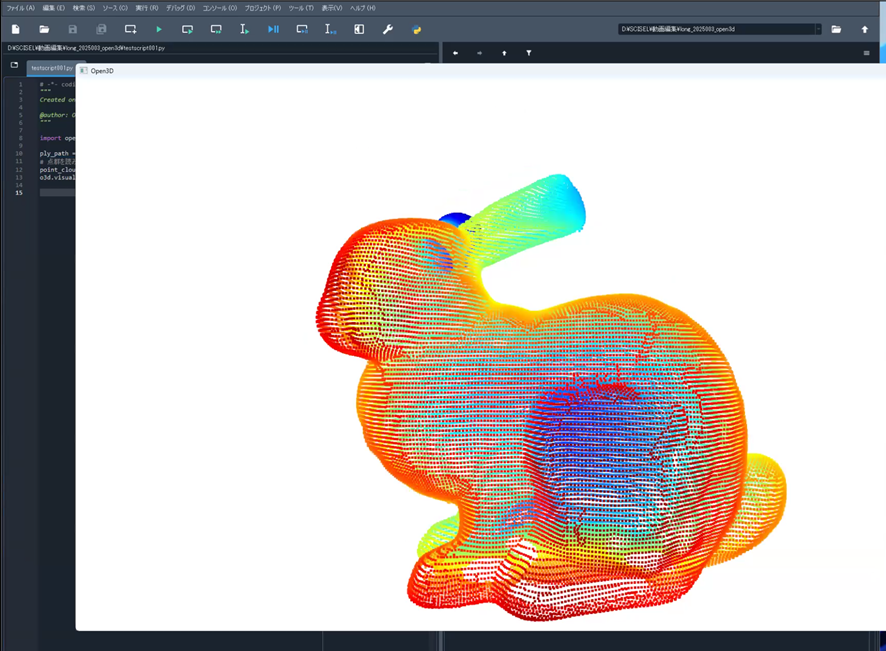
Task: Open the explorer pane options menu
Action: tap(866, 53)
